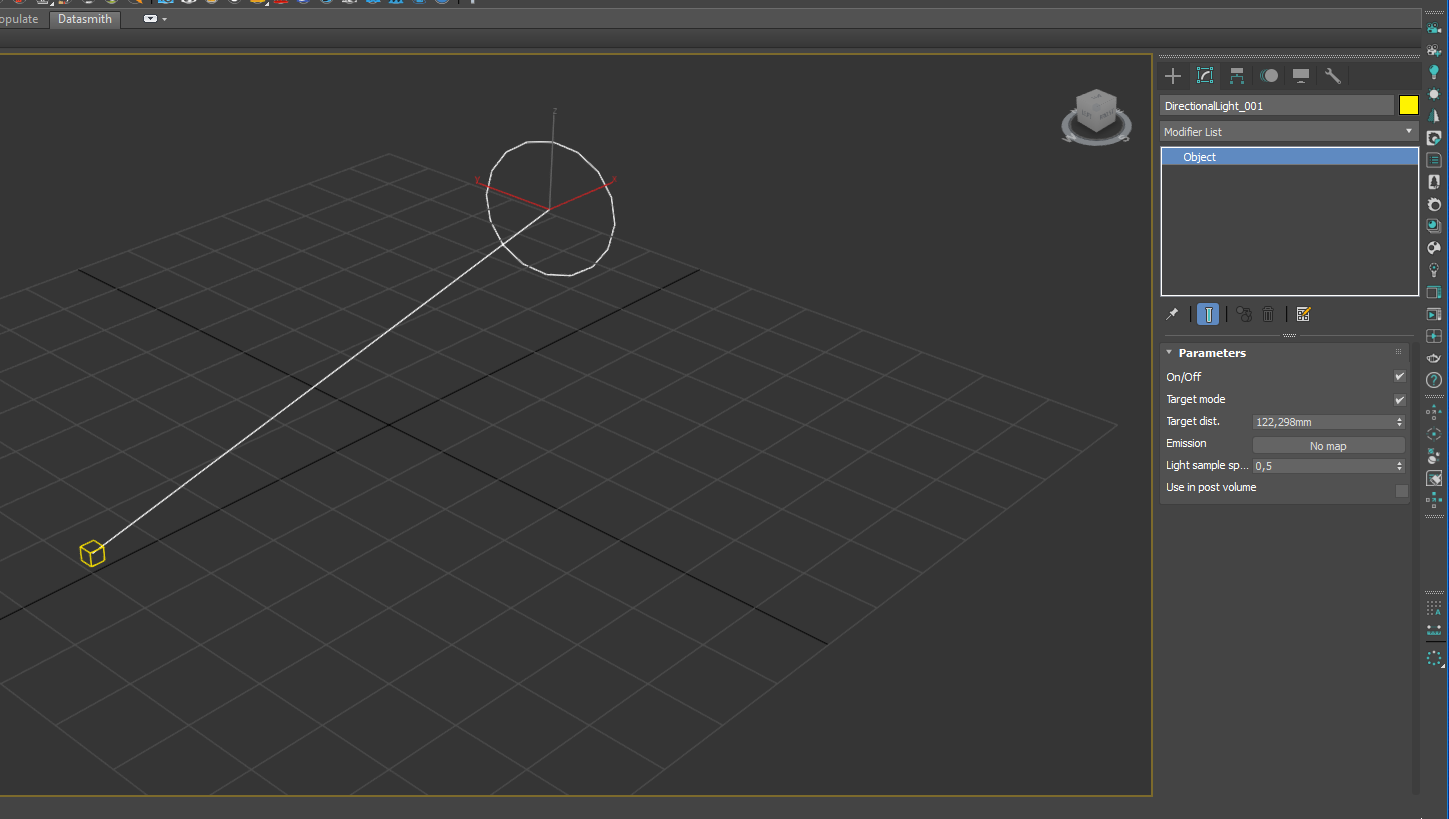
Task: Open Configure Modifier Sets
Action: pos(1303,314)
